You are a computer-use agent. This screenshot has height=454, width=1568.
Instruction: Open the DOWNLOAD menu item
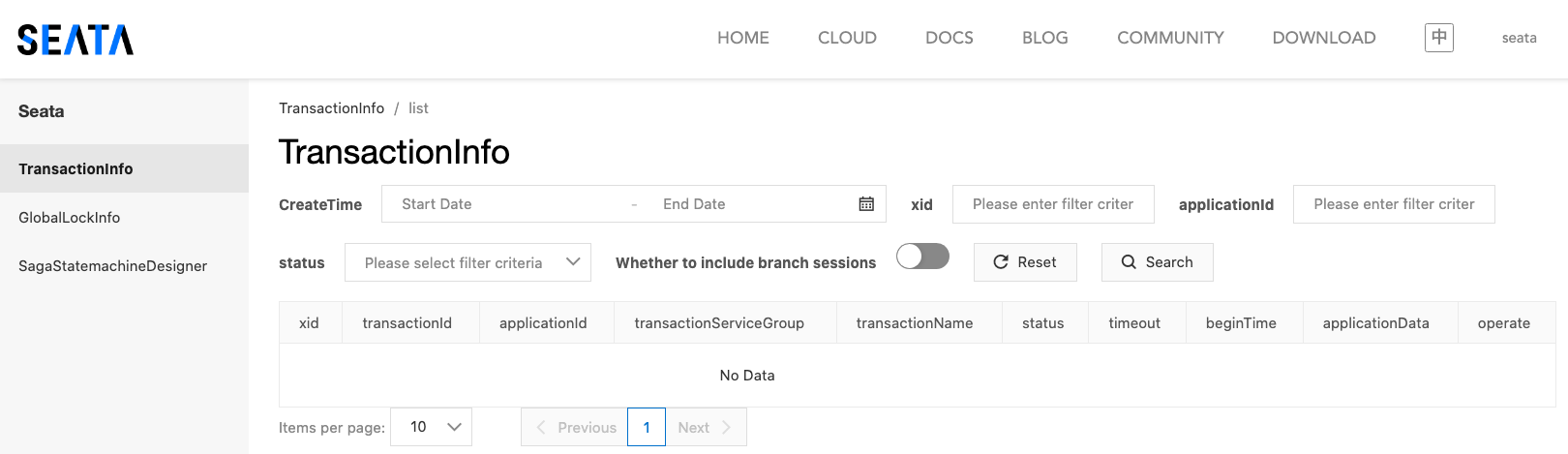tap(1324, 38)
